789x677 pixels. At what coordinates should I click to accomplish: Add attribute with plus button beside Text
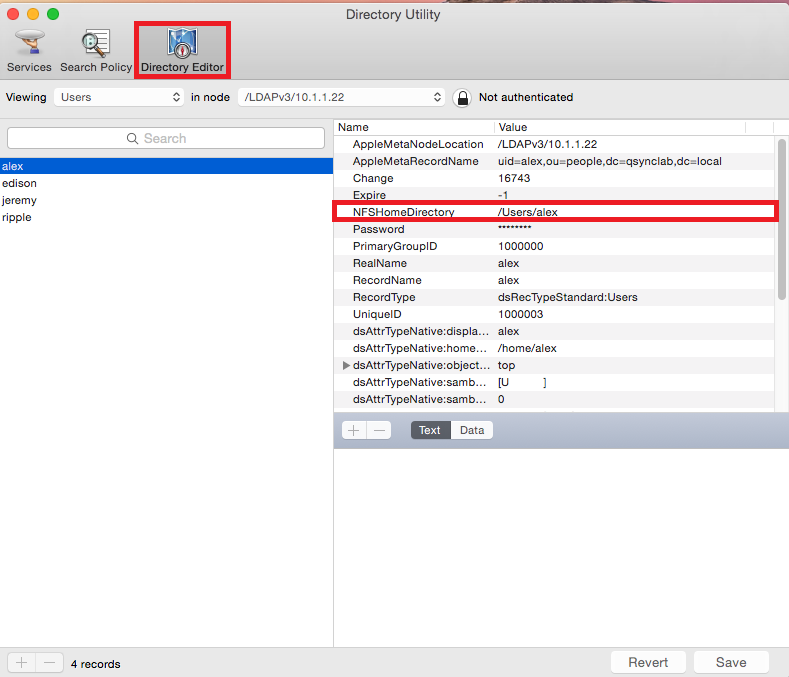[354, 430]
